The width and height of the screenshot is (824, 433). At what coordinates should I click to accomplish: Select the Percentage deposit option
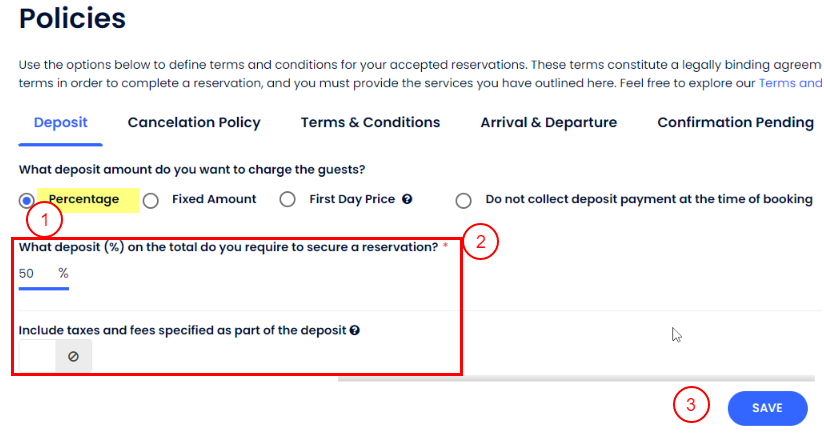(x=26, y=200)
